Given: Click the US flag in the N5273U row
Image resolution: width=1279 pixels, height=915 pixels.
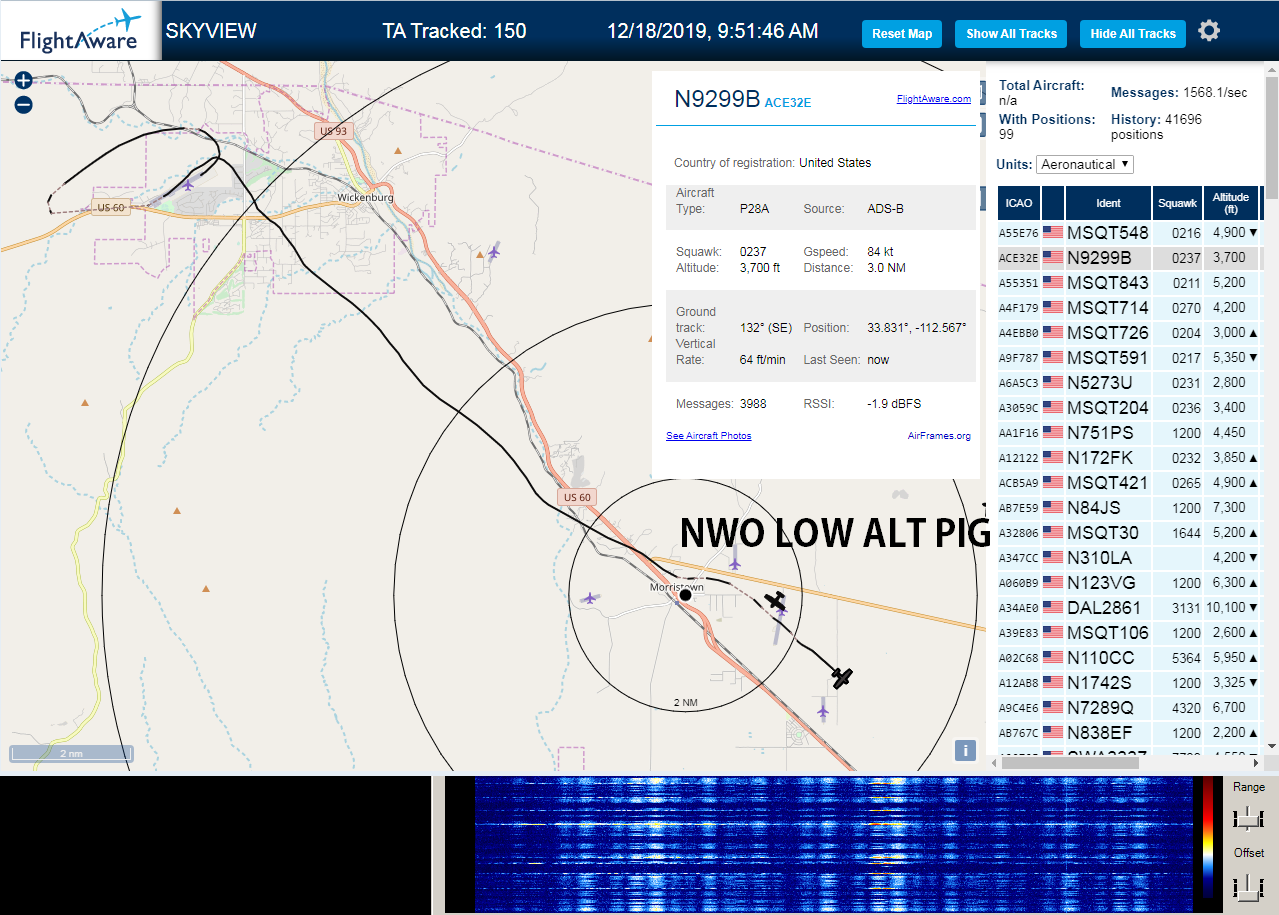Looking at the screenshot, I should [1053, 382].
